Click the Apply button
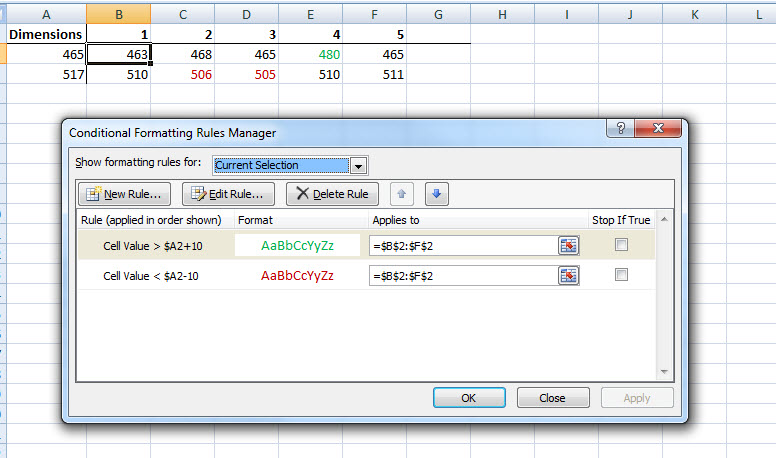This screenshot has height=458, width=776. (637, 398)
